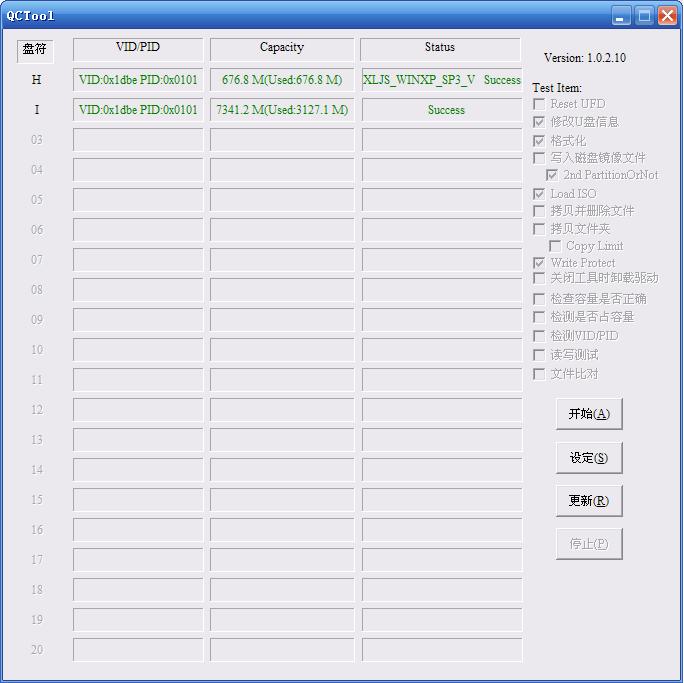This screenshot has width=684, height=683.
Task: Enable the 检查容量是否正确 checkbox
Action: point(539,299)
